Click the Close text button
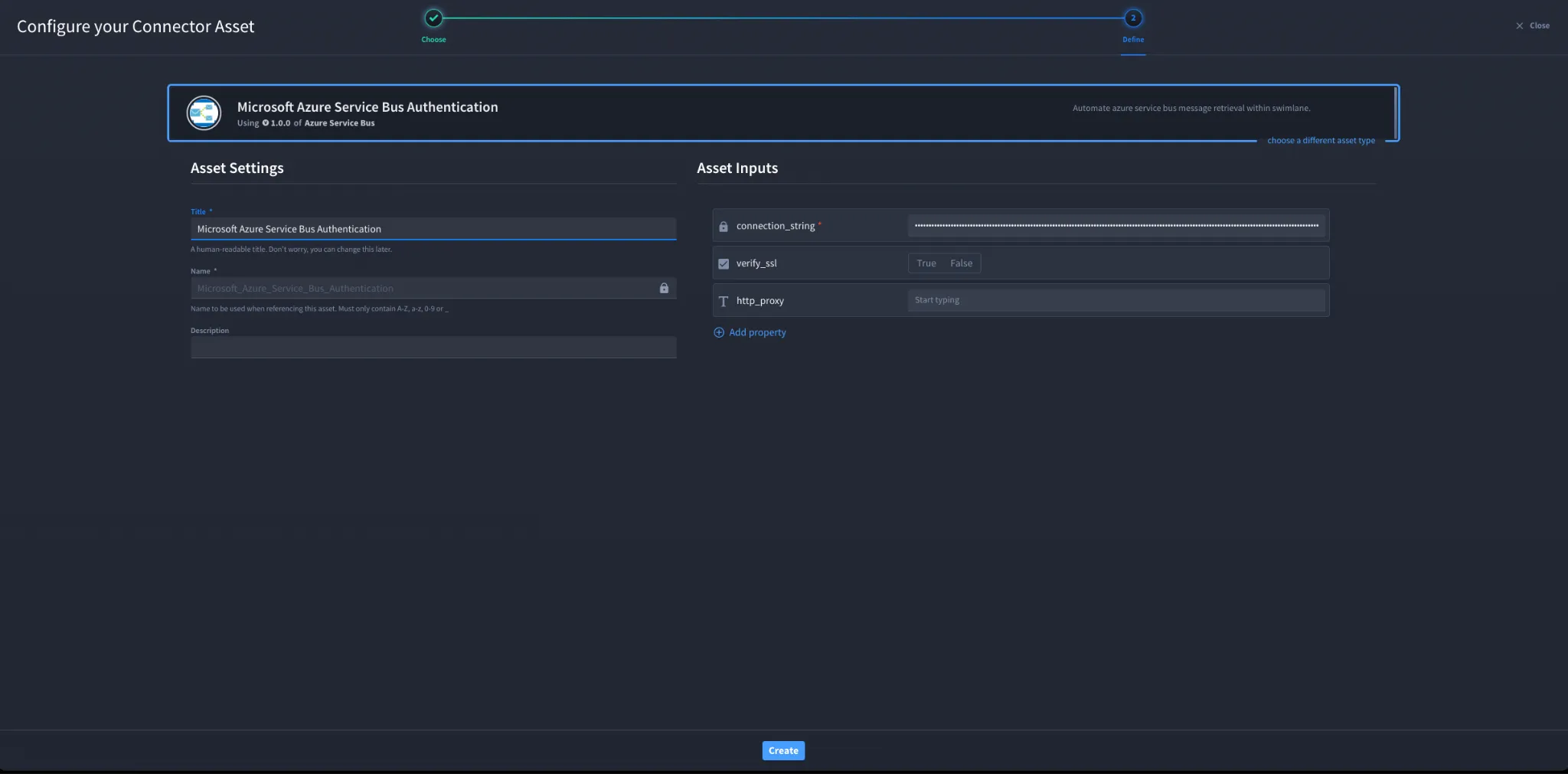Viewport: 1568px width, 774px height. coord(1539,25)
